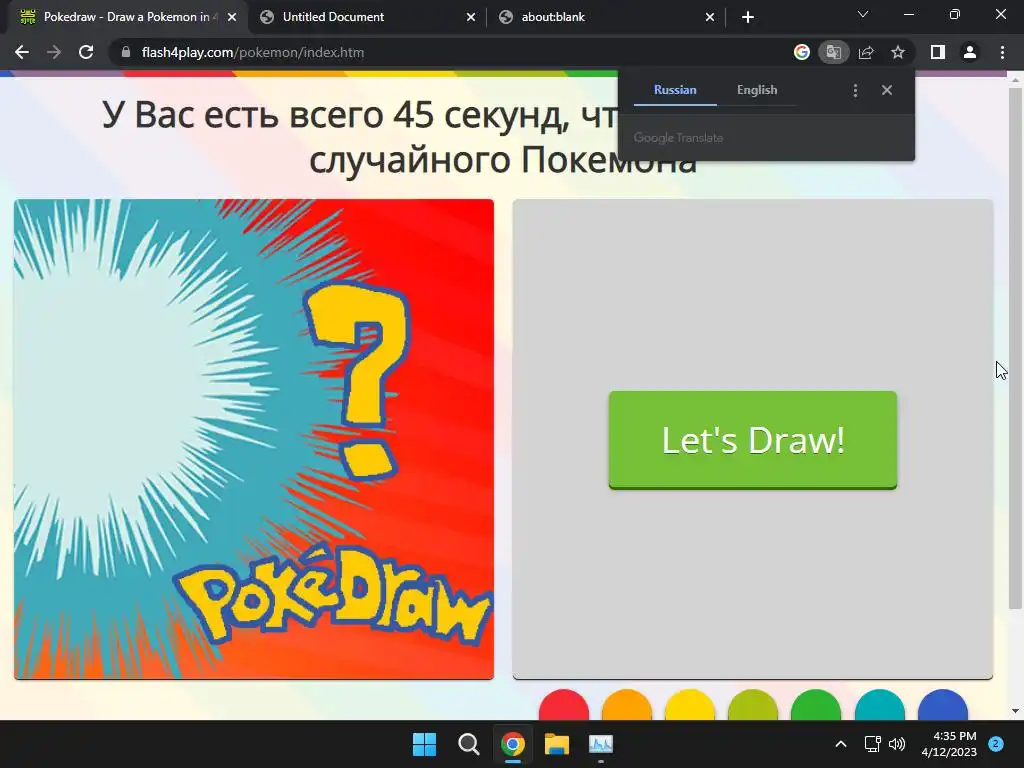The height and width of the screenshot is (768, 1024).
Task: Select the Pokedraw tab
Action: 127,17
